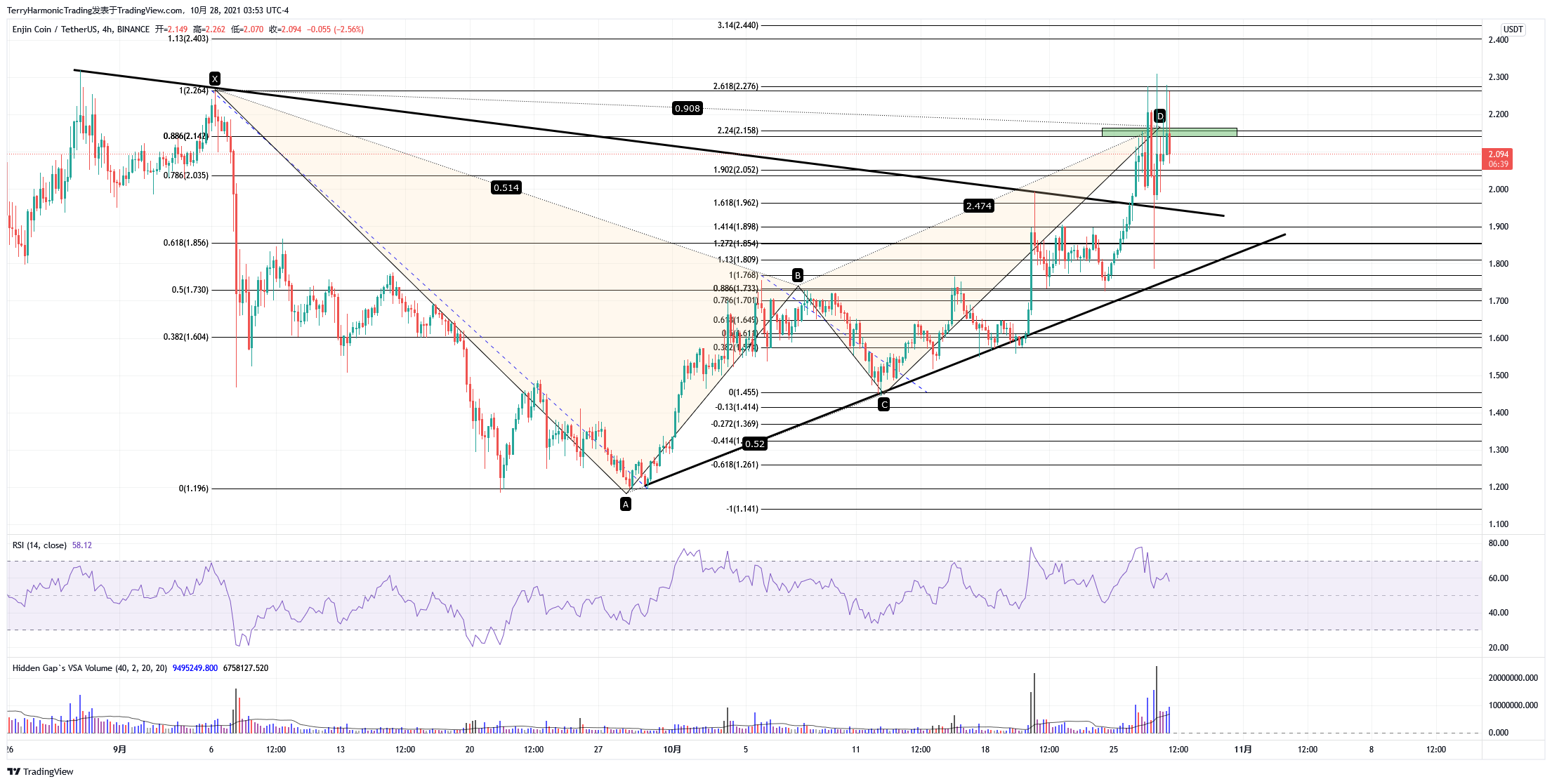This screenshot has width=1552, height=784.
Task: Click the 80.00 RSI axis value
Action: (1498, 543)
